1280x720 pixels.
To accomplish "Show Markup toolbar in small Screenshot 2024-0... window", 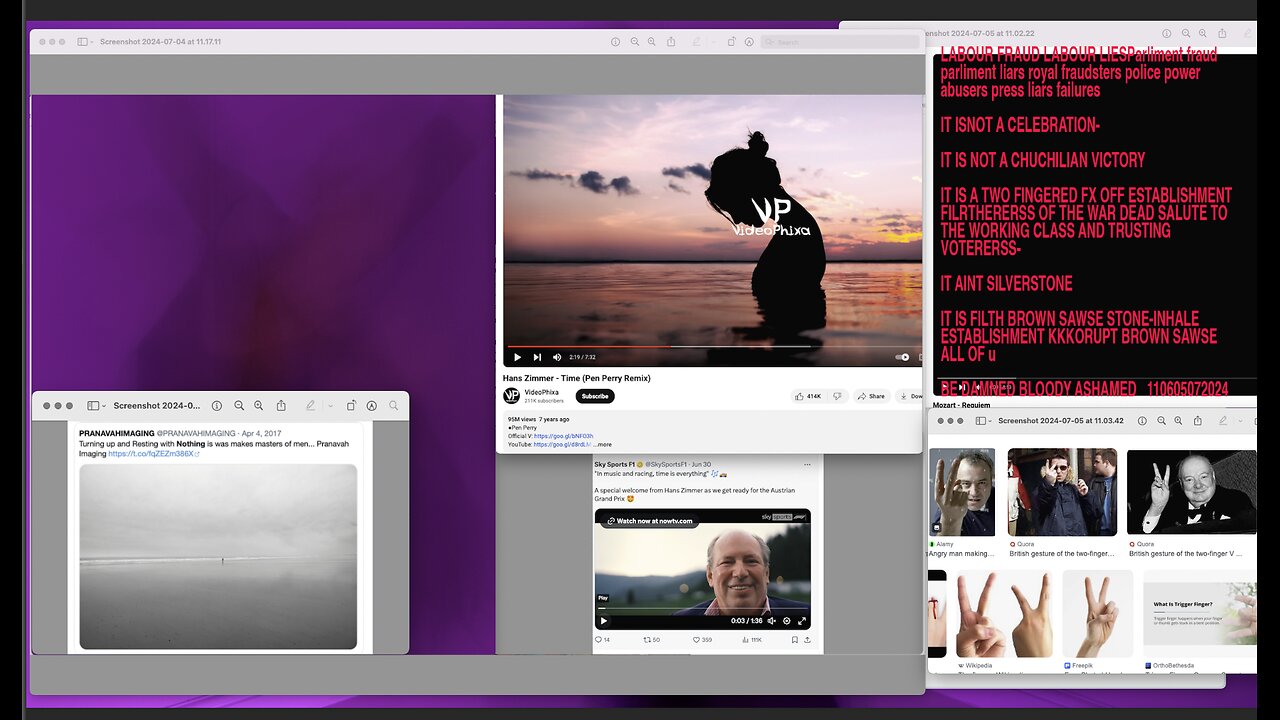I will coord(371,405).
